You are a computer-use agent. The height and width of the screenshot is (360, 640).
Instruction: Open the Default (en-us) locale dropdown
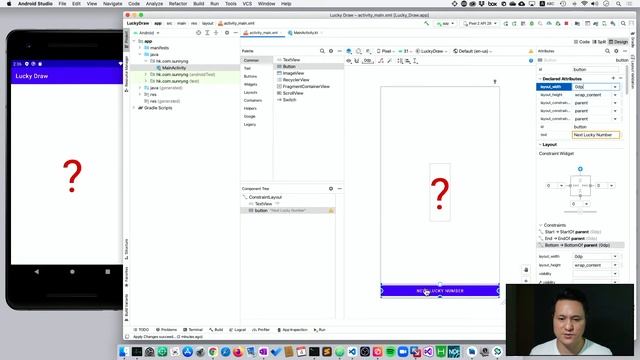pyautogui.click(x=473, y=51)
